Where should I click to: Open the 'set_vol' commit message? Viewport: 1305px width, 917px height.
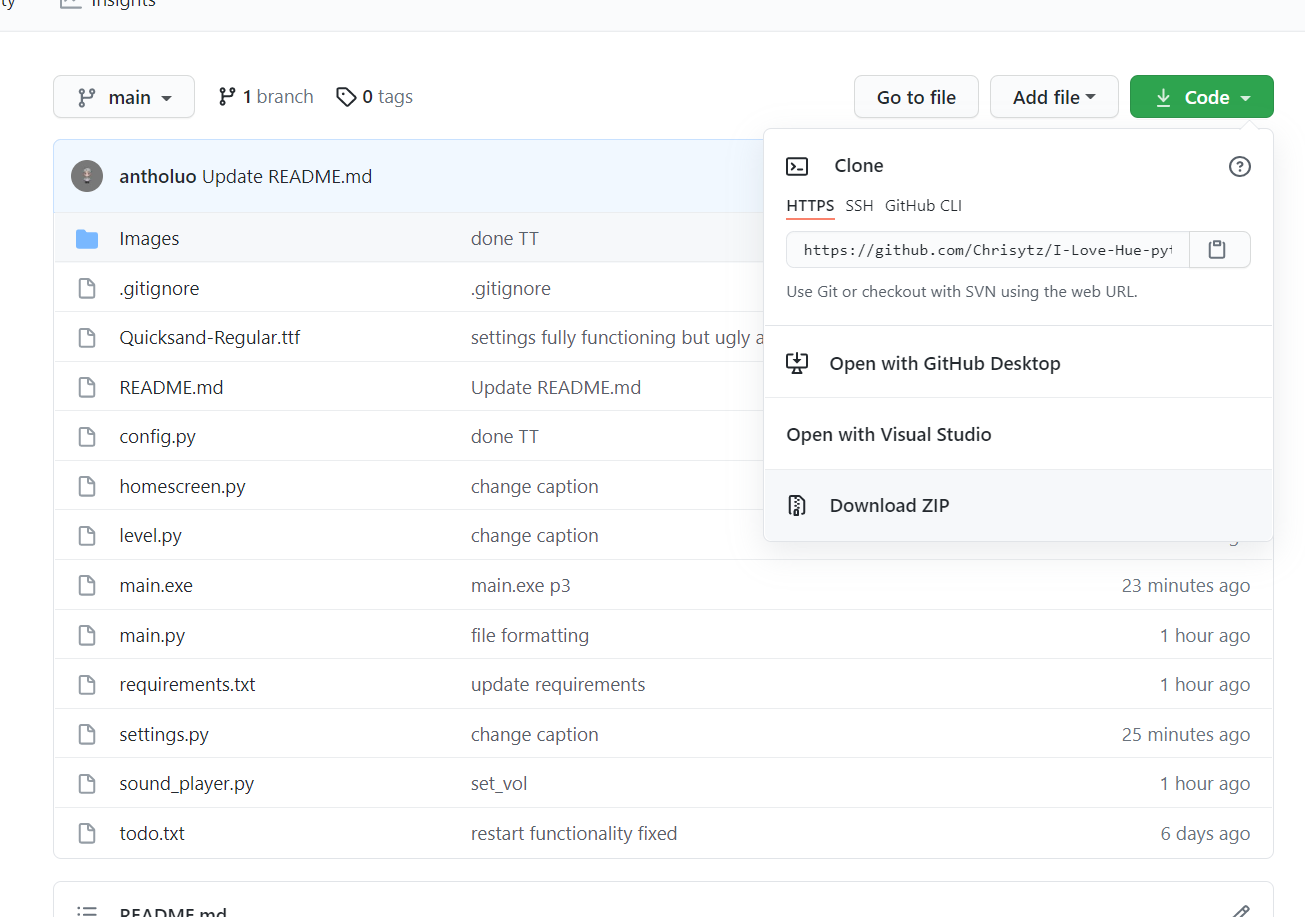click(499, 783)
